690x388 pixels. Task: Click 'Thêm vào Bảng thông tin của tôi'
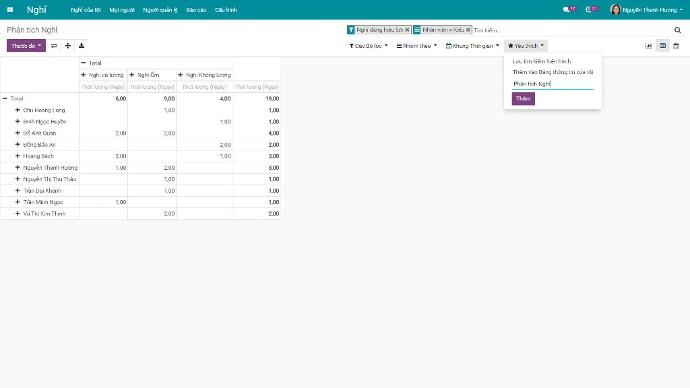pos(553,72)
